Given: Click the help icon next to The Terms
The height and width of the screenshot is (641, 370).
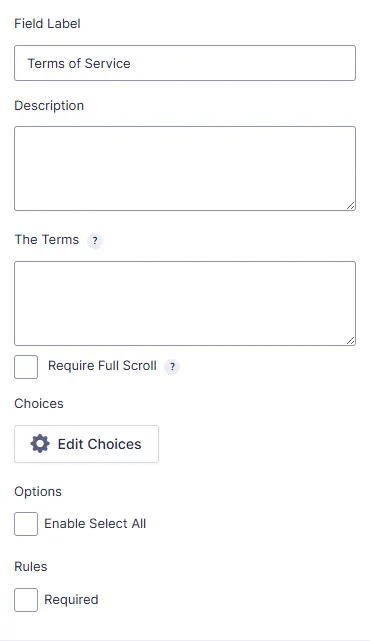Looking at the screenshot, I should click(95, 241).
